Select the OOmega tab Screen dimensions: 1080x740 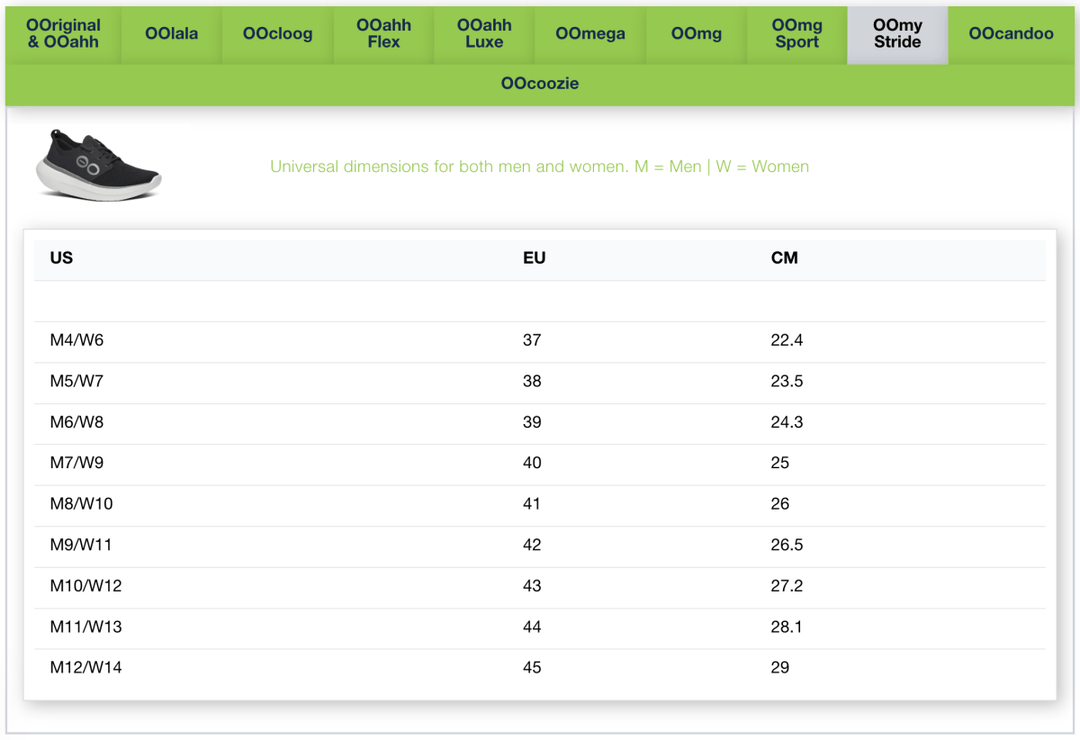pyautogui.click(x=590, y=34)
